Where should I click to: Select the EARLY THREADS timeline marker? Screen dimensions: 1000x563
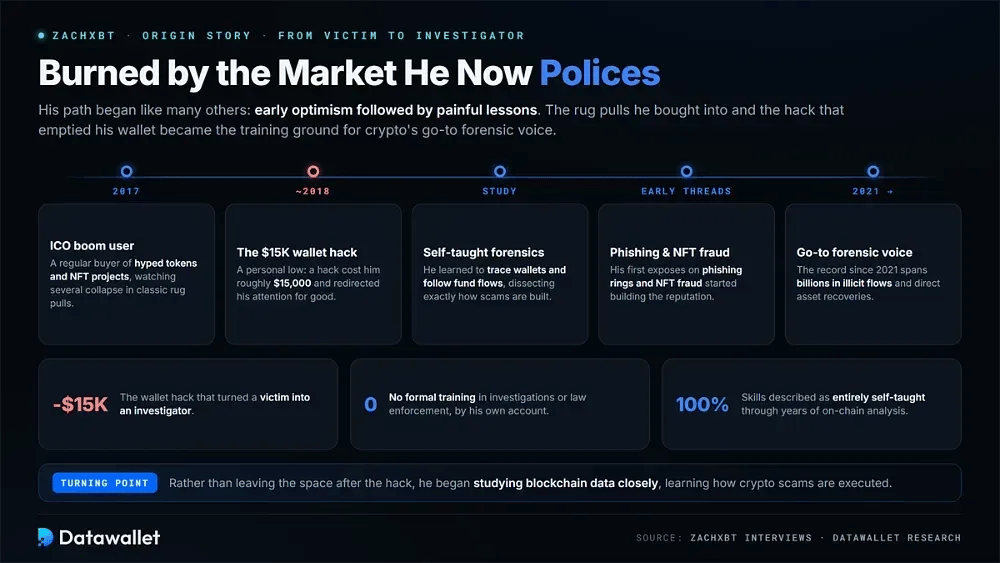tap(686, 172)
